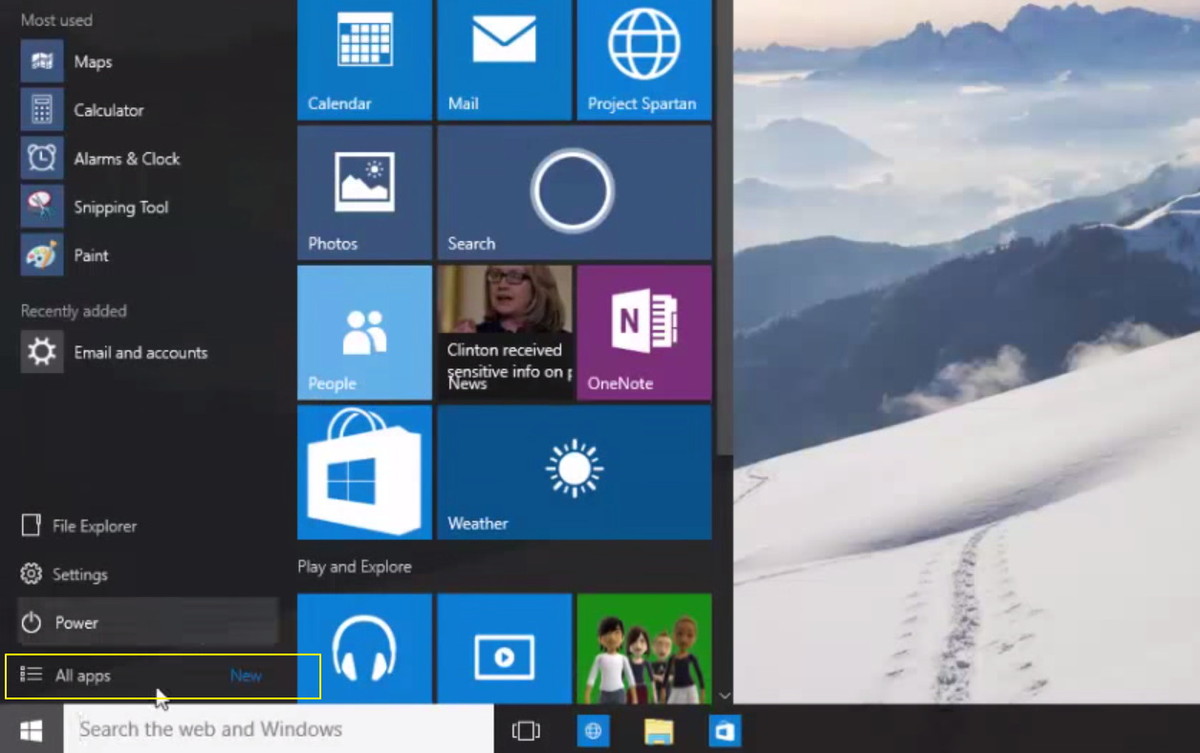Open the News tile about Clinton
Image resolution: width=1200 pixels, height=753 pixels.
(504, 332)
